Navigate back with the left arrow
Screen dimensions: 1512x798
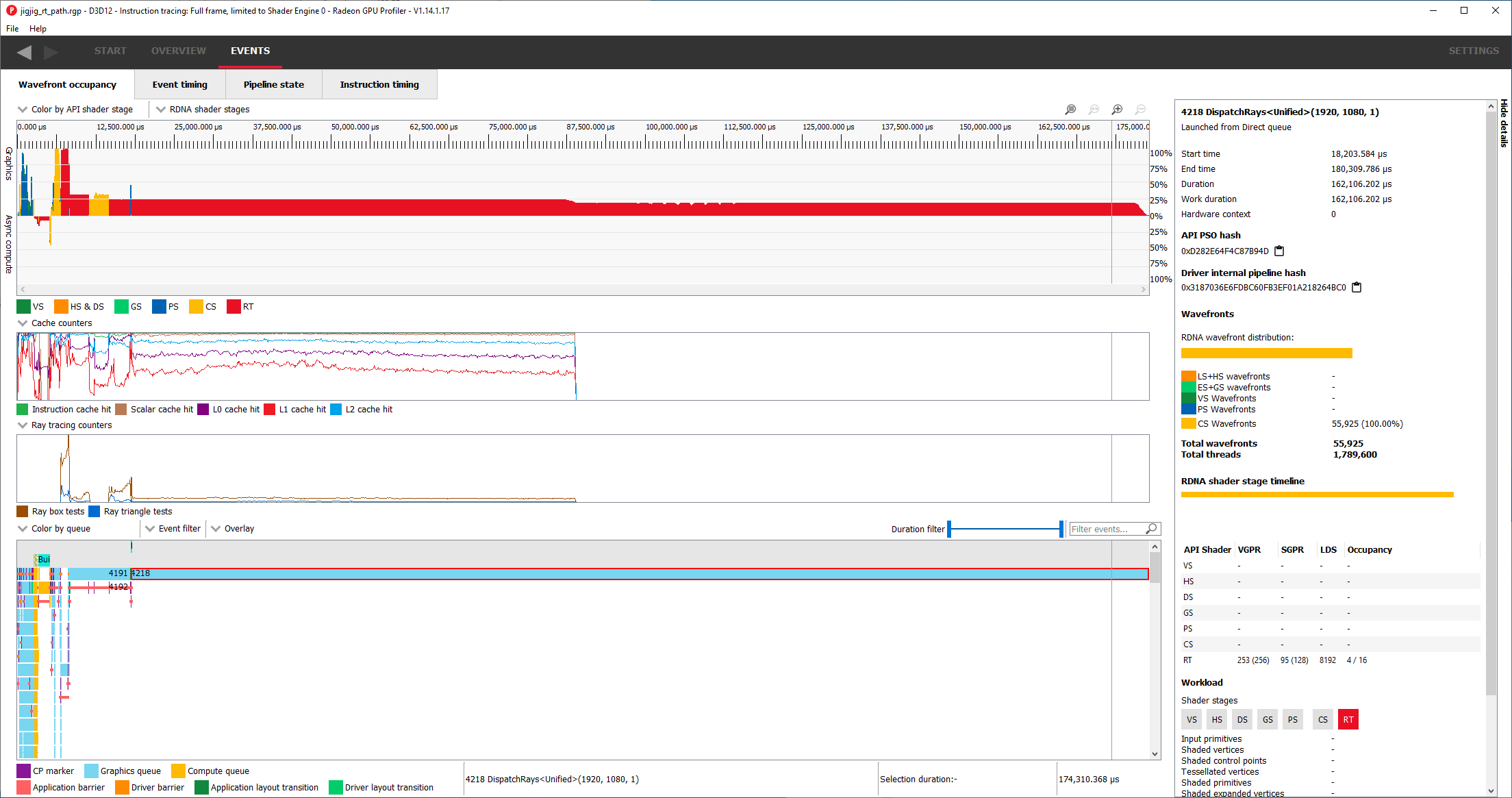[24, 52]
